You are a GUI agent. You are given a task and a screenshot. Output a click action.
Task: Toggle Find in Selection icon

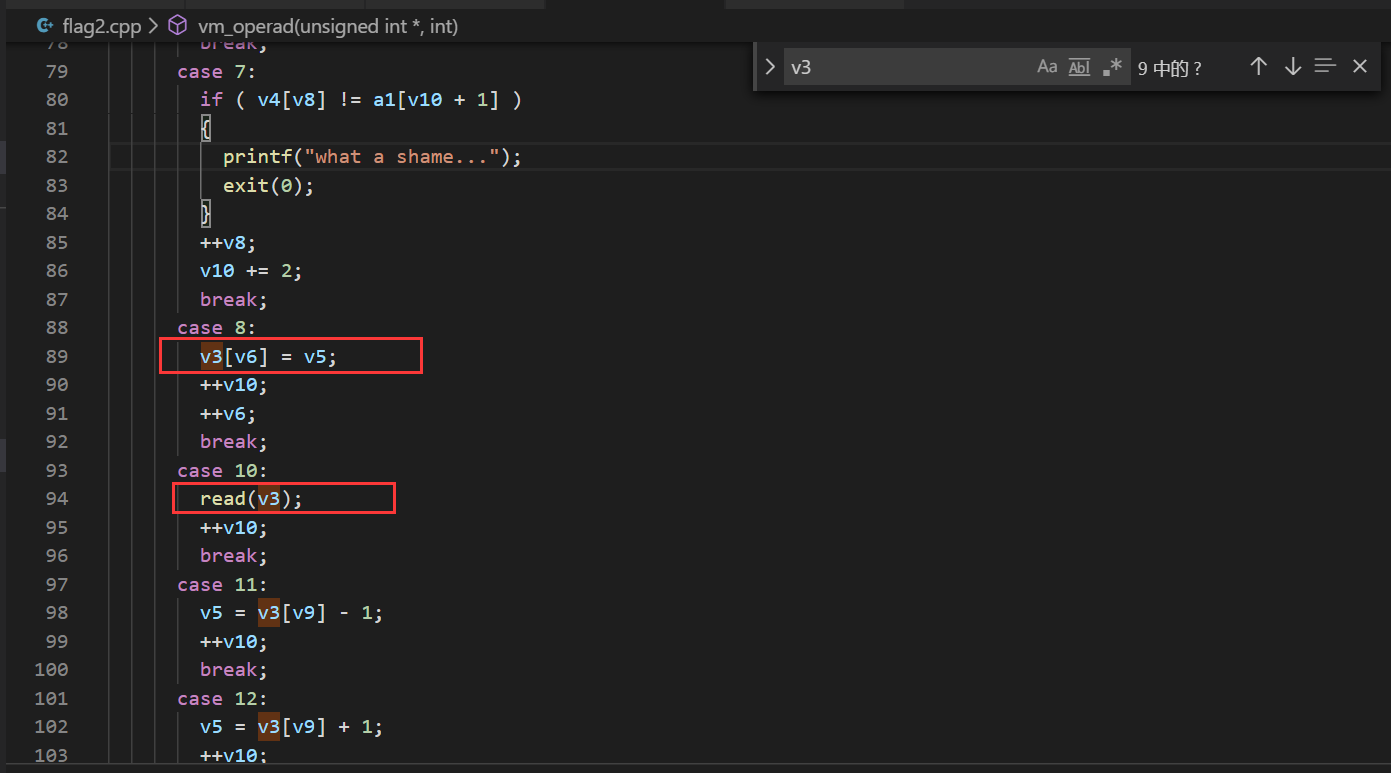[x=1326, y=66]
